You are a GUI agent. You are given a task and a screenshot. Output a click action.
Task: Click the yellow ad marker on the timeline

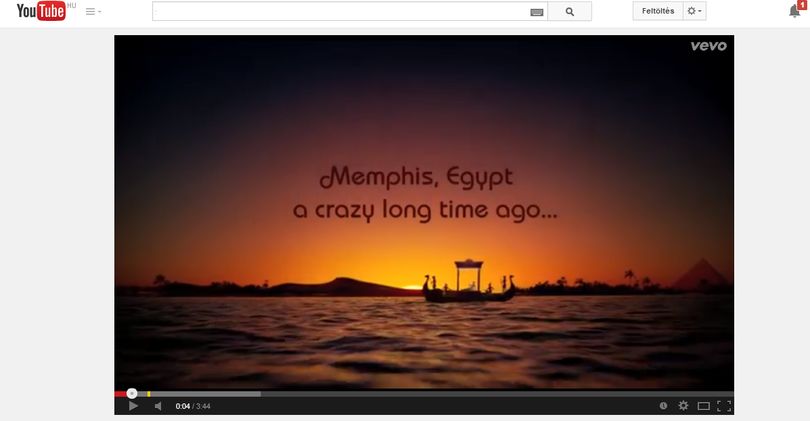tap(149, 394)
